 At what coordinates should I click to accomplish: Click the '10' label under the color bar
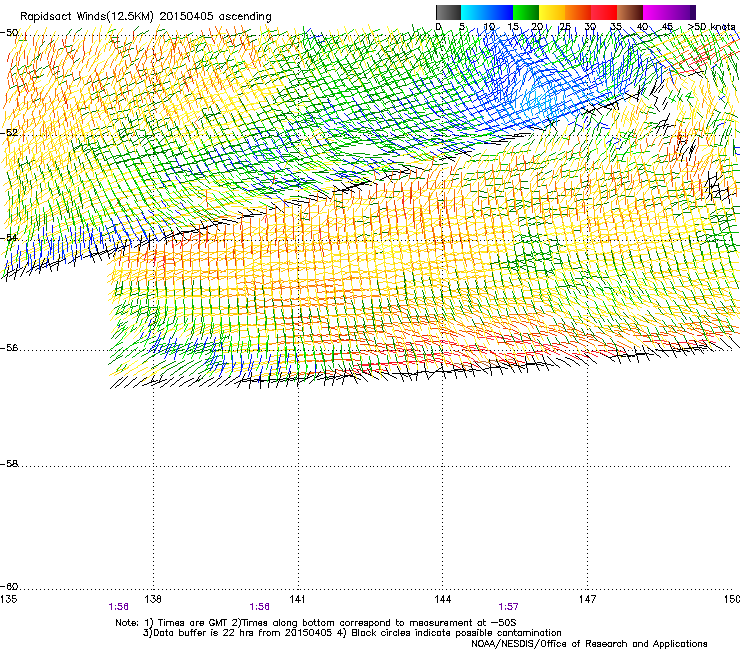[489, 26]
